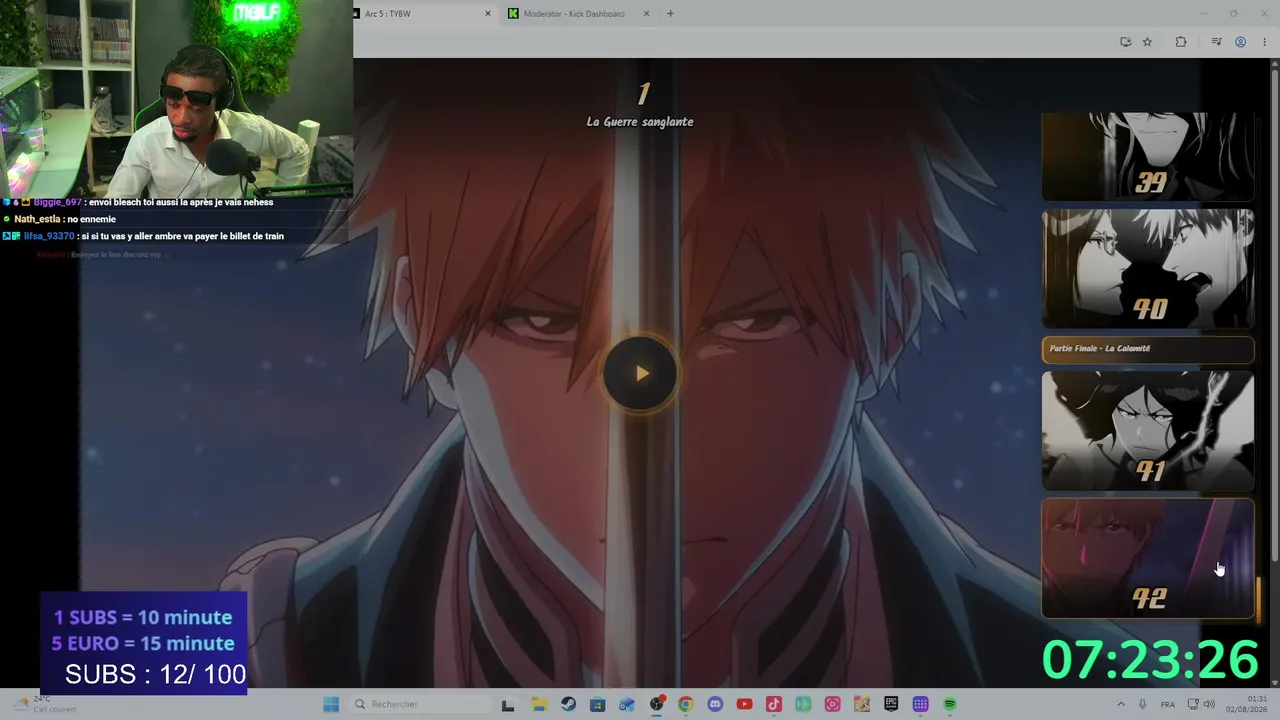
Task: Click lifsa_93370 username in chat overlay
Action: point(49,236)
